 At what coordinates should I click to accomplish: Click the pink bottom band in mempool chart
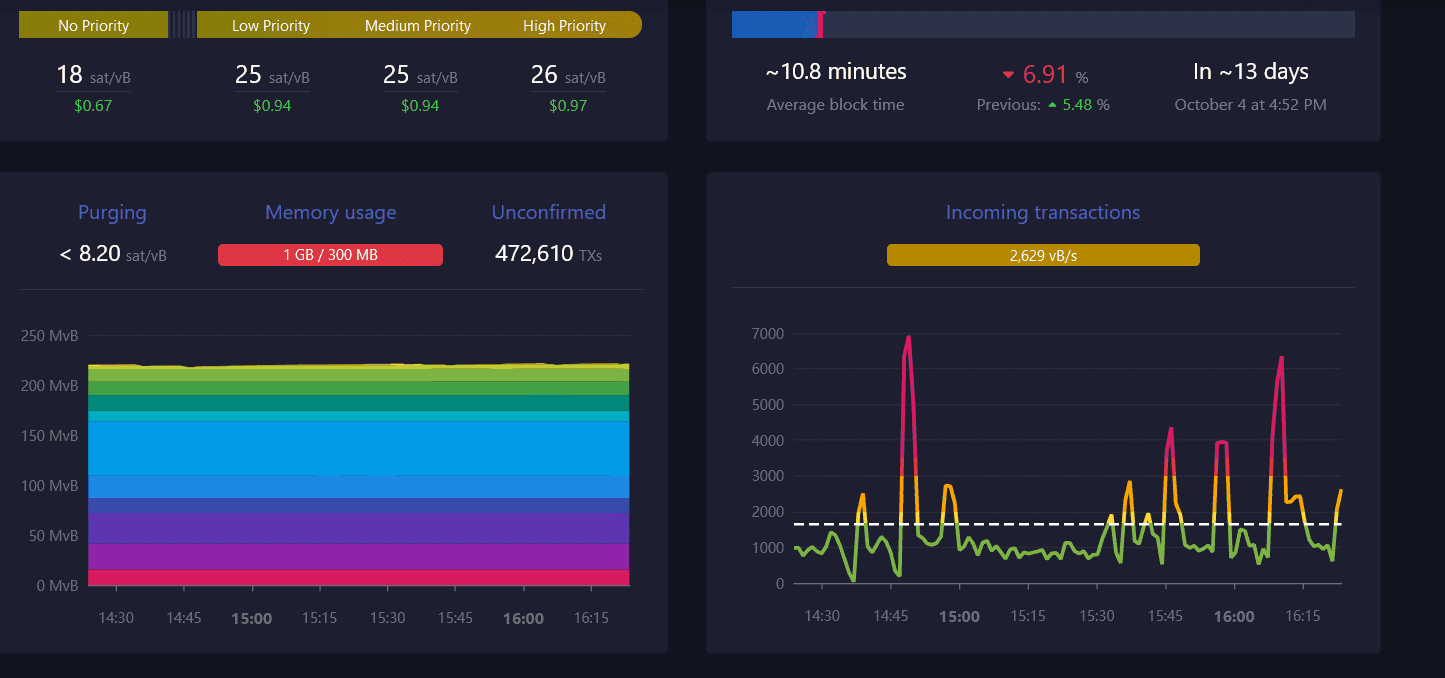pyautogui.click(x=358, y=577)
